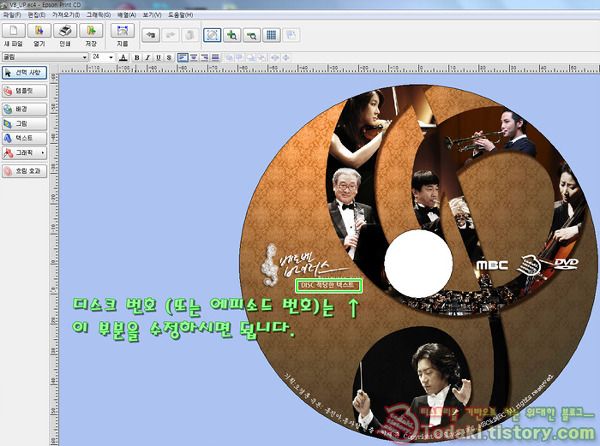Open the 파일(F) menu
Screen dimensions: 600x446
coord(12,15)
